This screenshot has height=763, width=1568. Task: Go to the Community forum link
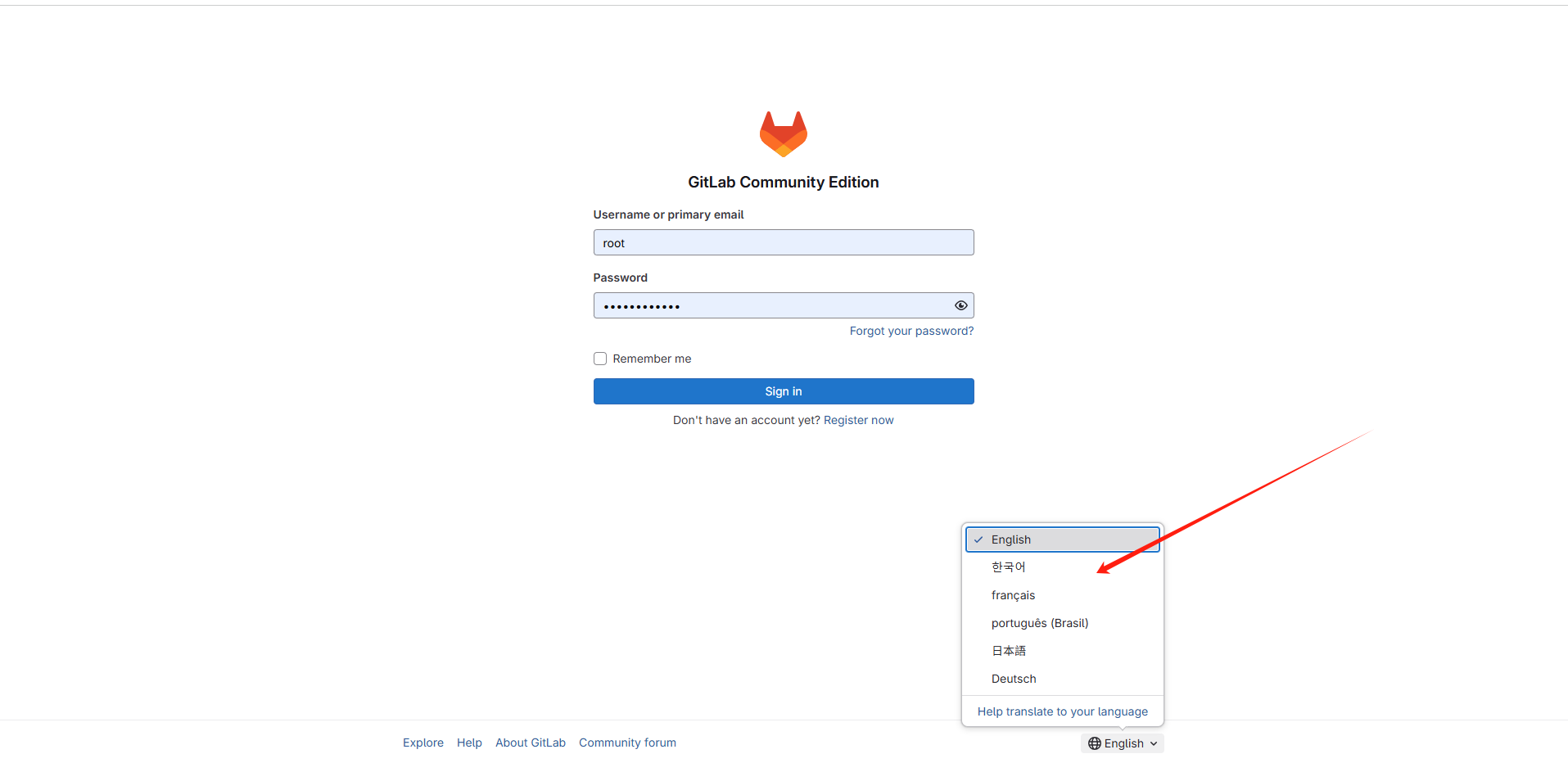coord(627,743)
